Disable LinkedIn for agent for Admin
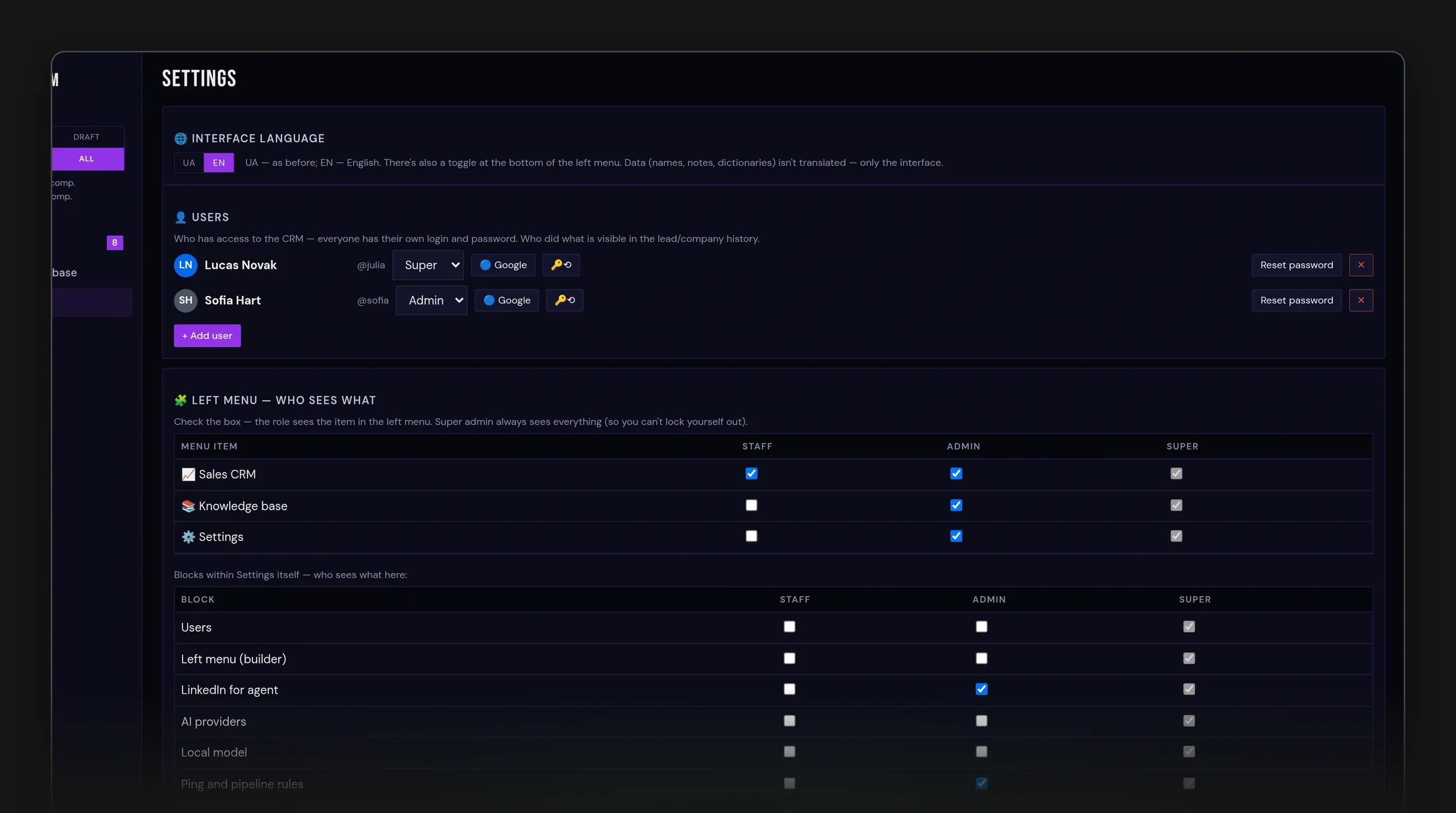The width and height of the screenshot is (1456, 813). [x=981, y=689]
